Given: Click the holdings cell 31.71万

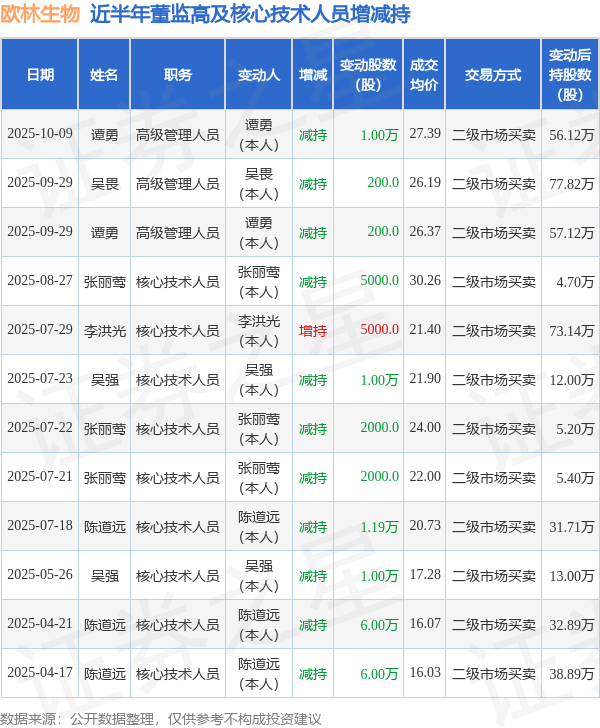Looking at the screenshot, I should point(571,527).
